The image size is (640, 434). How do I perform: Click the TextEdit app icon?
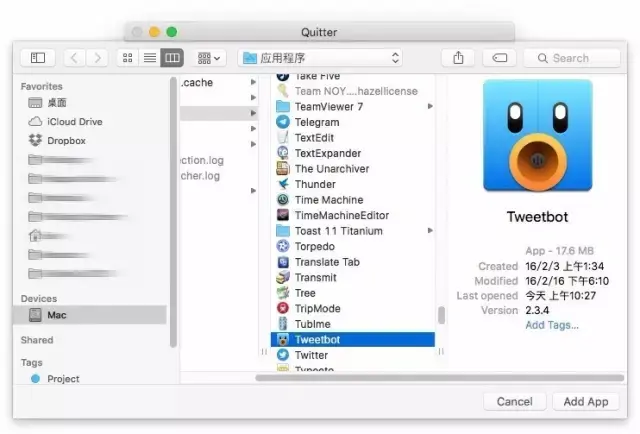[283, 138]
